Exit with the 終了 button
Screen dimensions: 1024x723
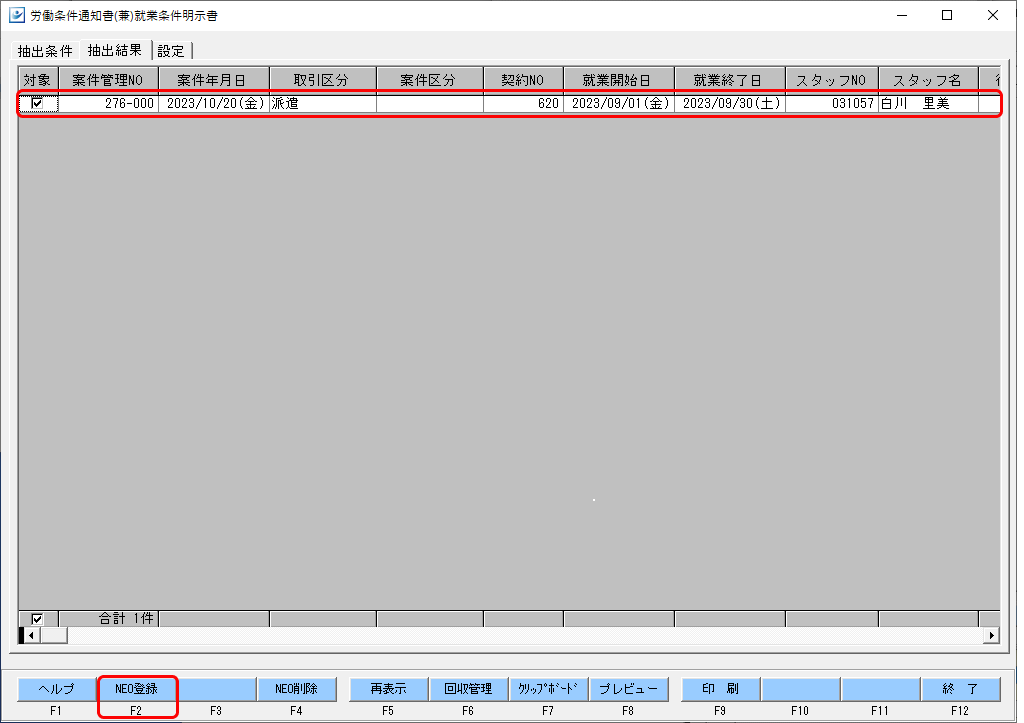click(x=961, y=689)
